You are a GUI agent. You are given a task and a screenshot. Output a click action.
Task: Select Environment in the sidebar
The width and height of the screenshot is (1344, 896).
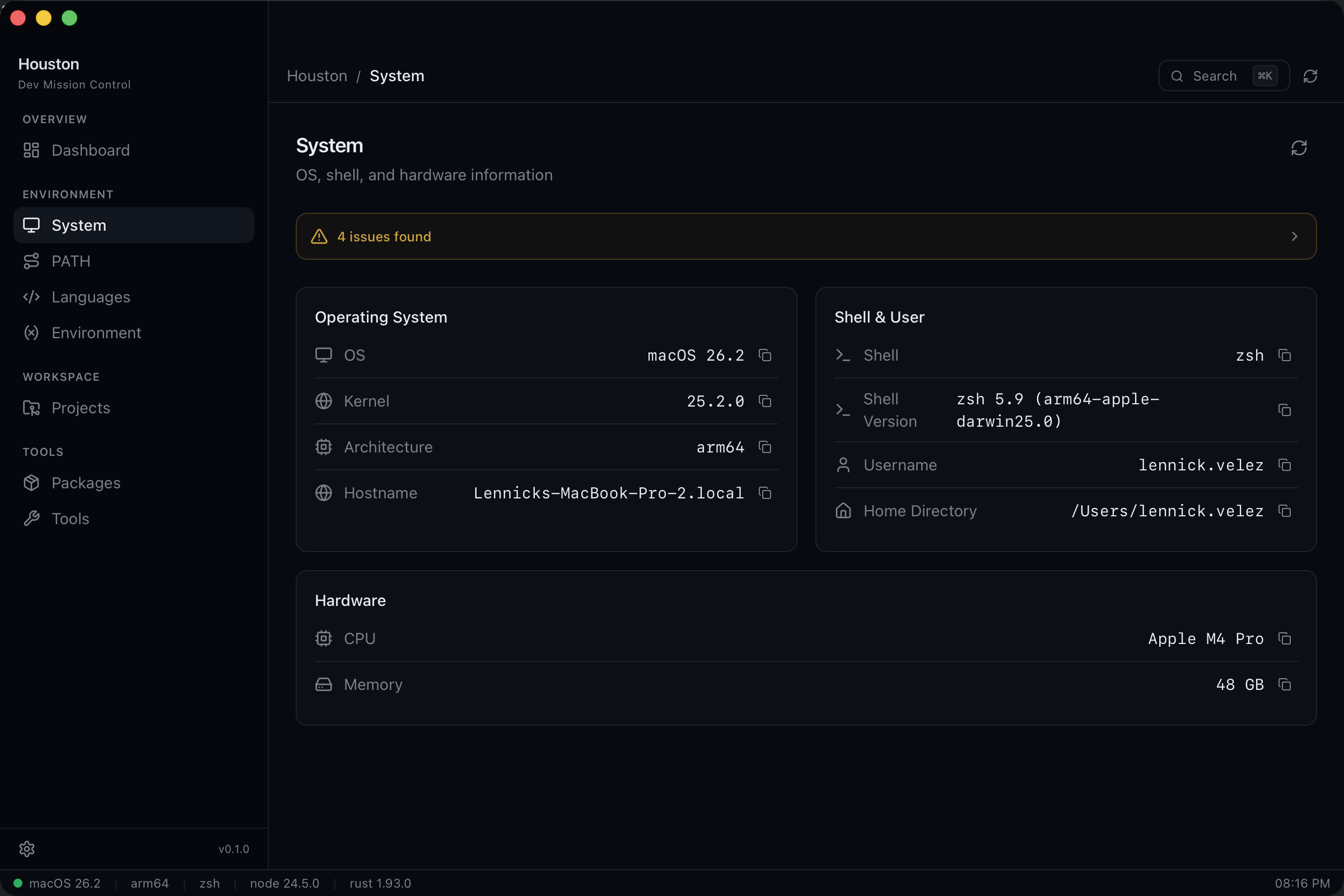pyautogui.click(x=96, y=333)
